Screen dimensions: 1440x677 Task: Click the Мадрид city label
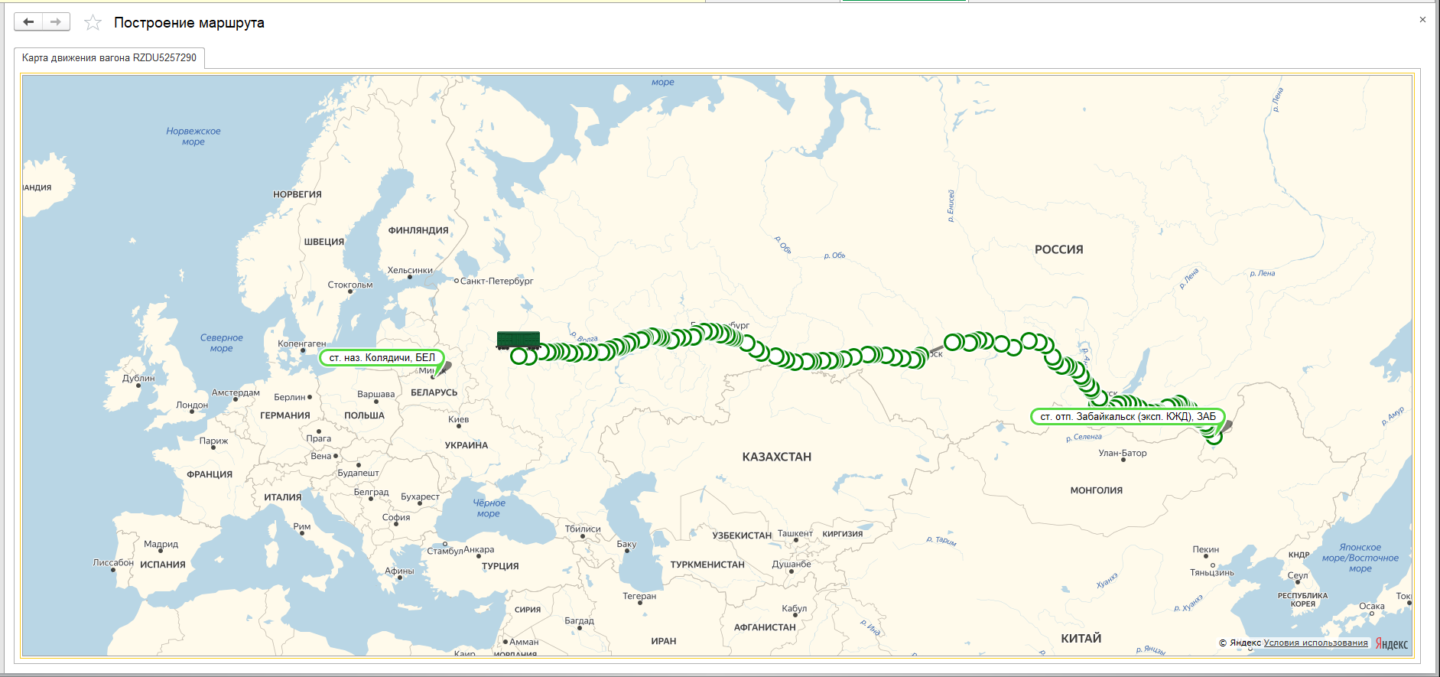coord(160,545)
